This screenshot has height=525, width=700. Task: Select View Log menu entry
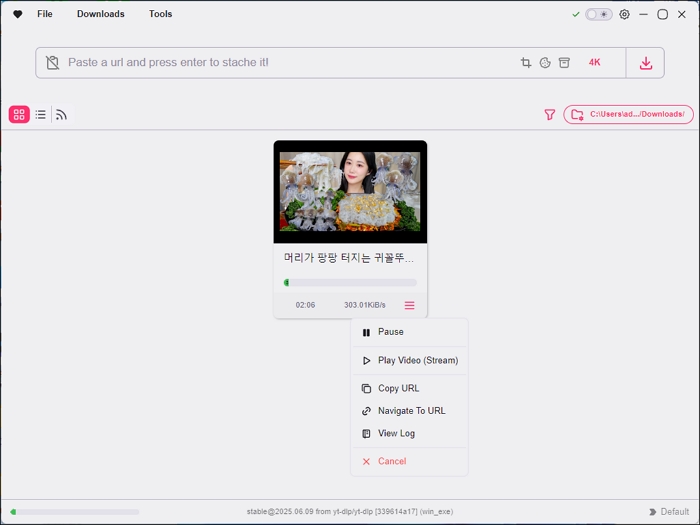tap(409, 433)
